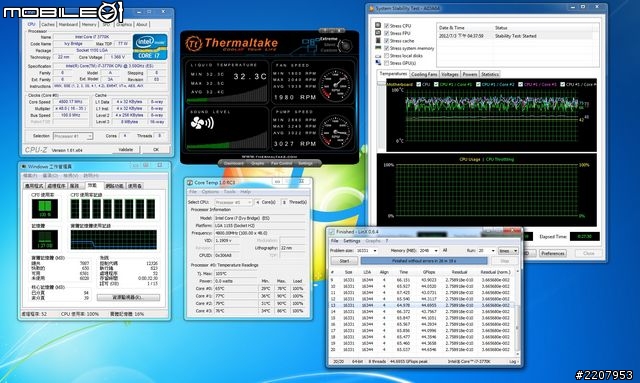Click the Dashboard tab in Thermaltake
Image resolution: width=640 pixels, height=383 pixels.
point(233,163)
